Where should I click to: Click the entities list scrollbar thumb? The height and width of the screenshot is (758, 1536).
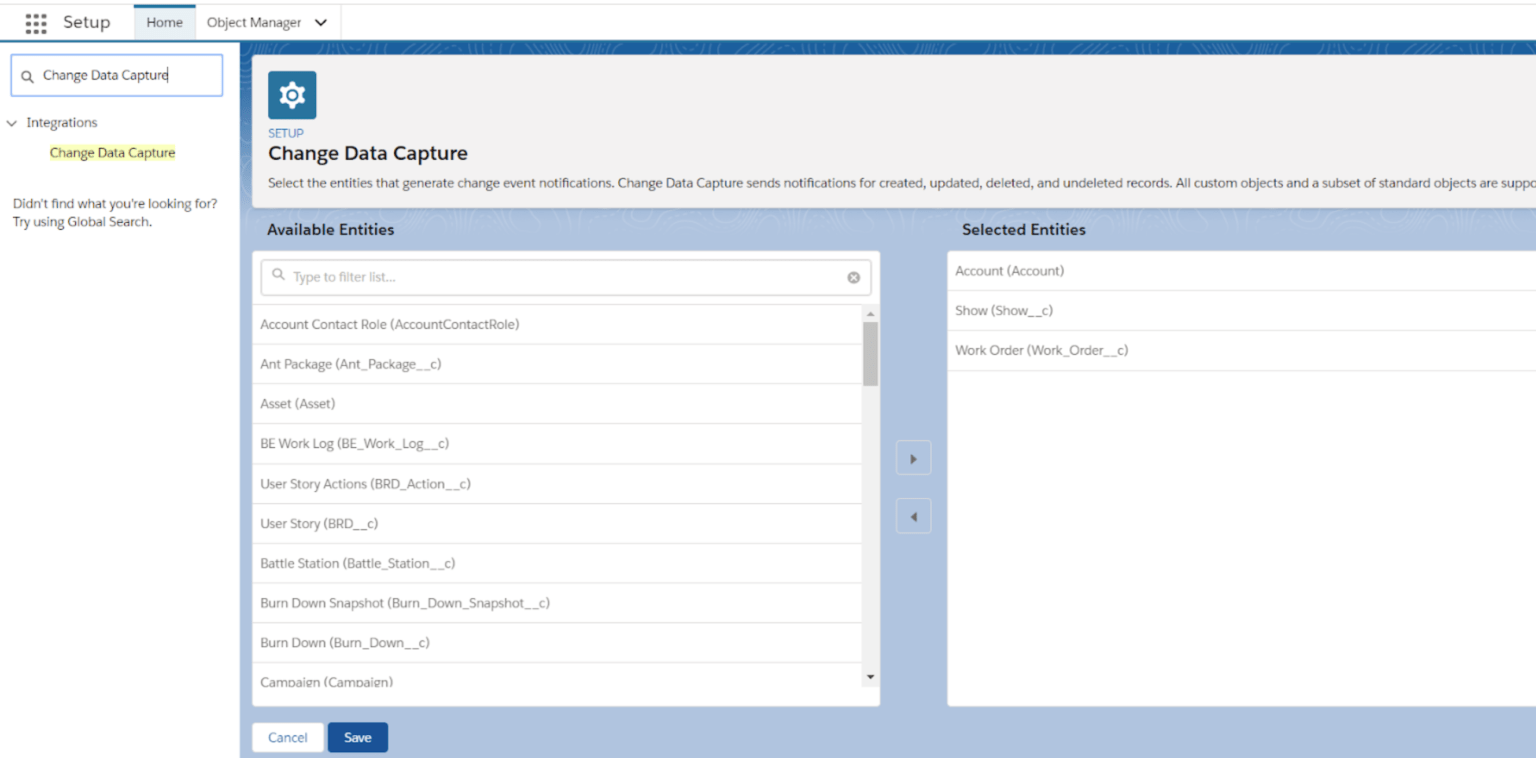(869, 355)
